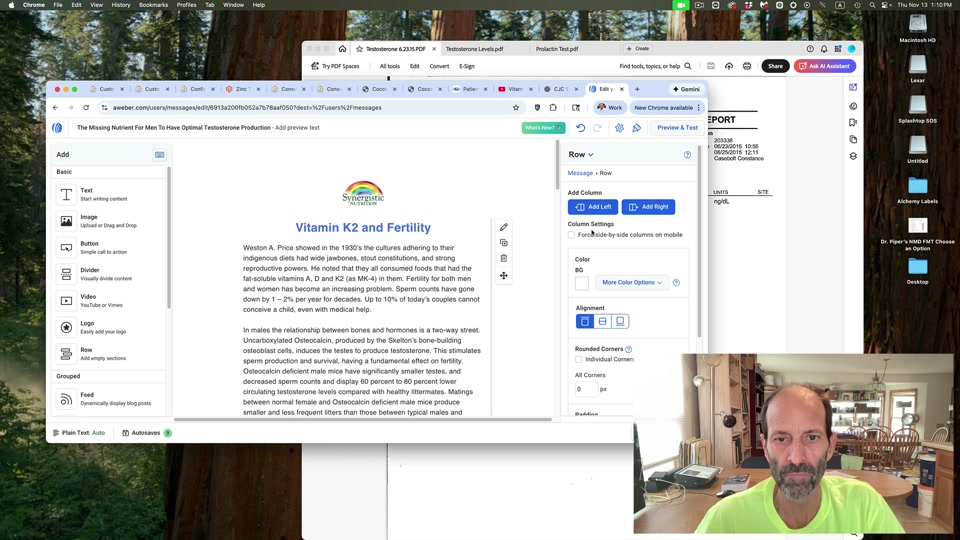The image size is (960, 540).
Task: Switch to the Testosterone Levels.pdf tab
Action: coord(474,48)
